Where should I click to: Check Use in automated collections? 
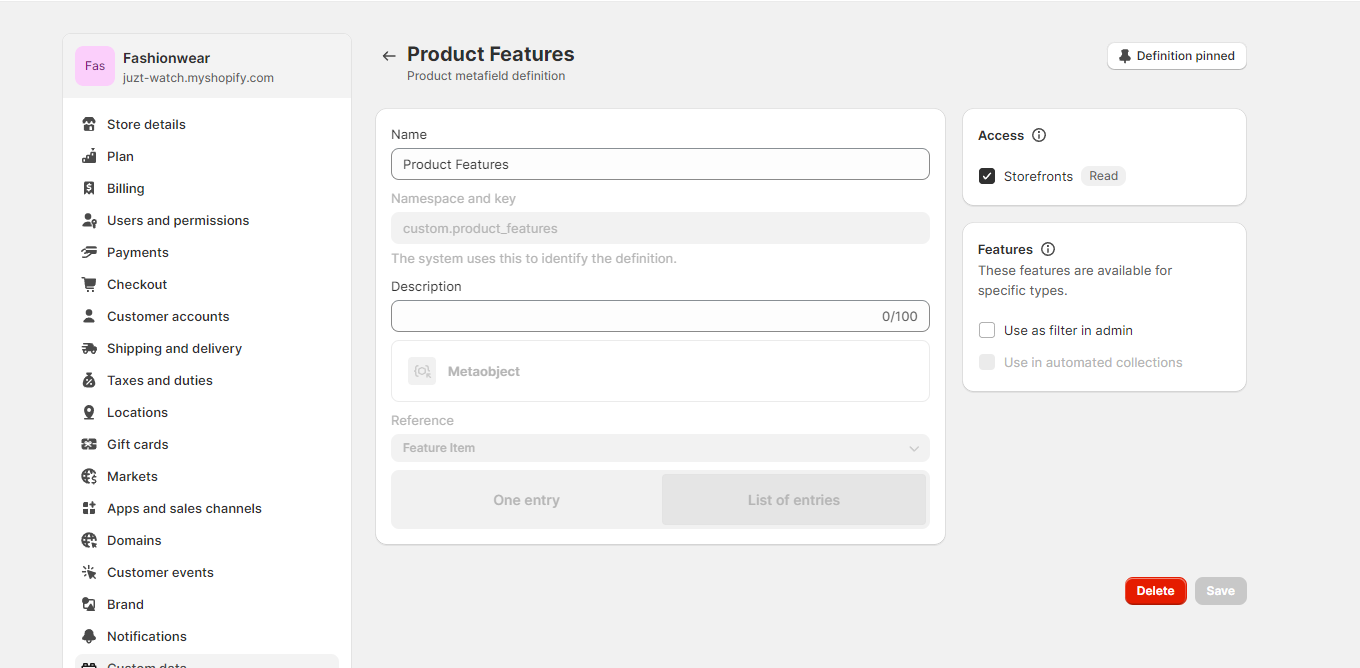[987, 362]
